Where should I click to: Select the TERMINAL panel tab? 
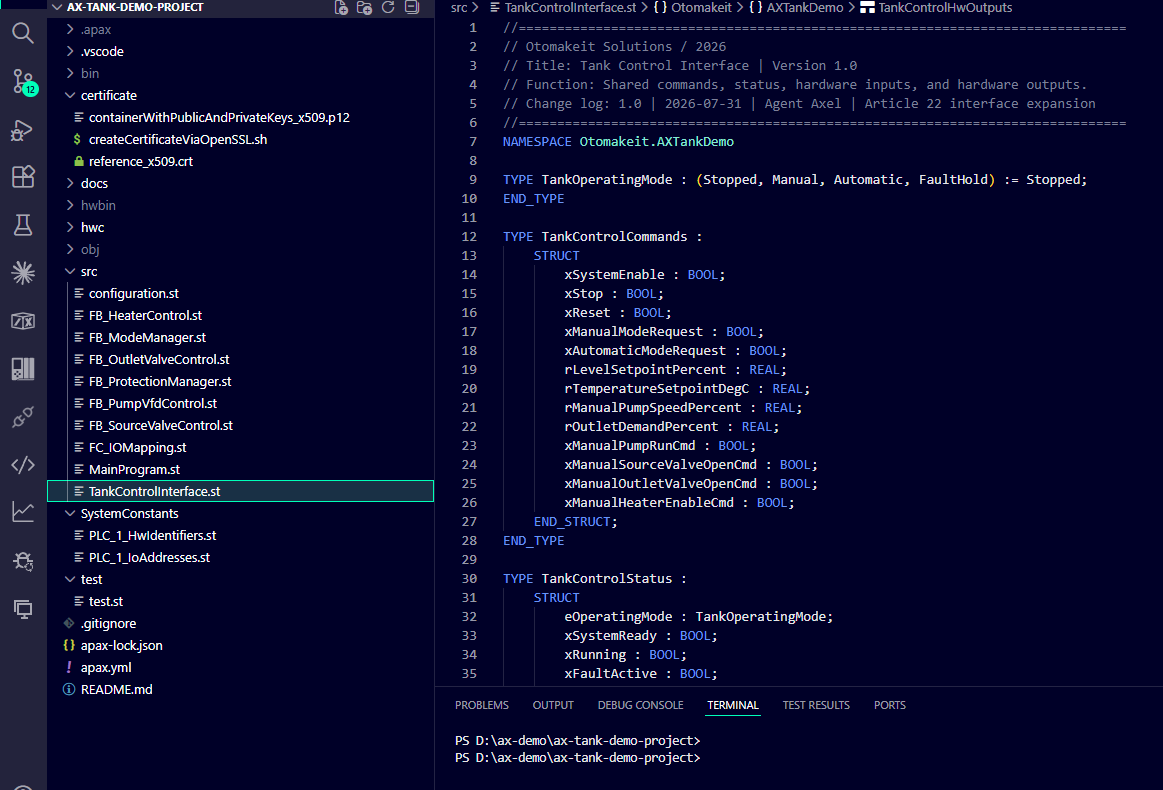point(733,705)
